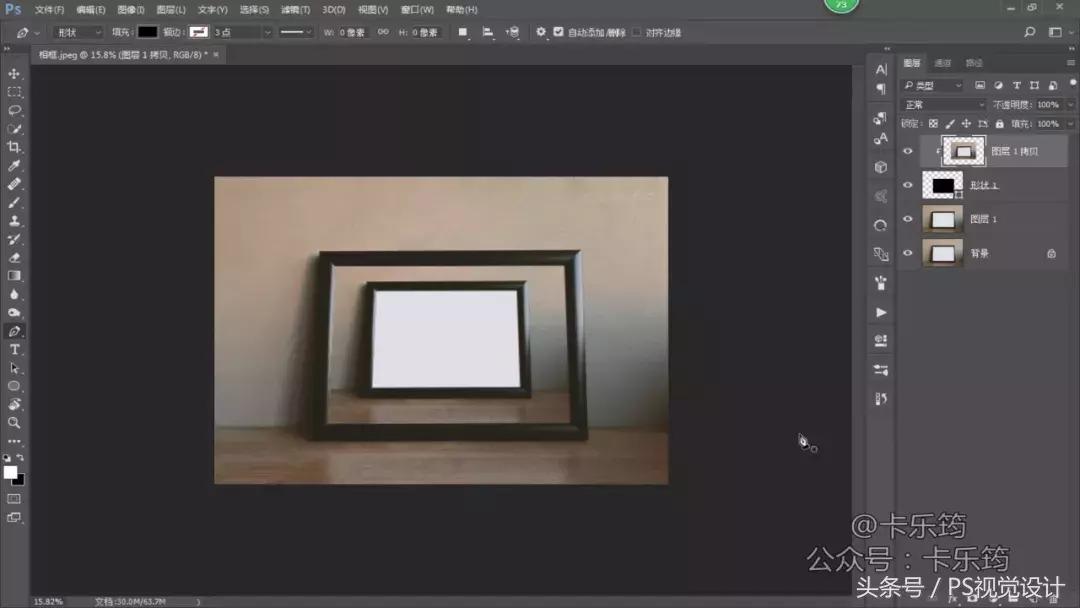1080x608 pixels.
Task: Open the 形状 tool mode dropdown
Action: (x=77, y=32)
